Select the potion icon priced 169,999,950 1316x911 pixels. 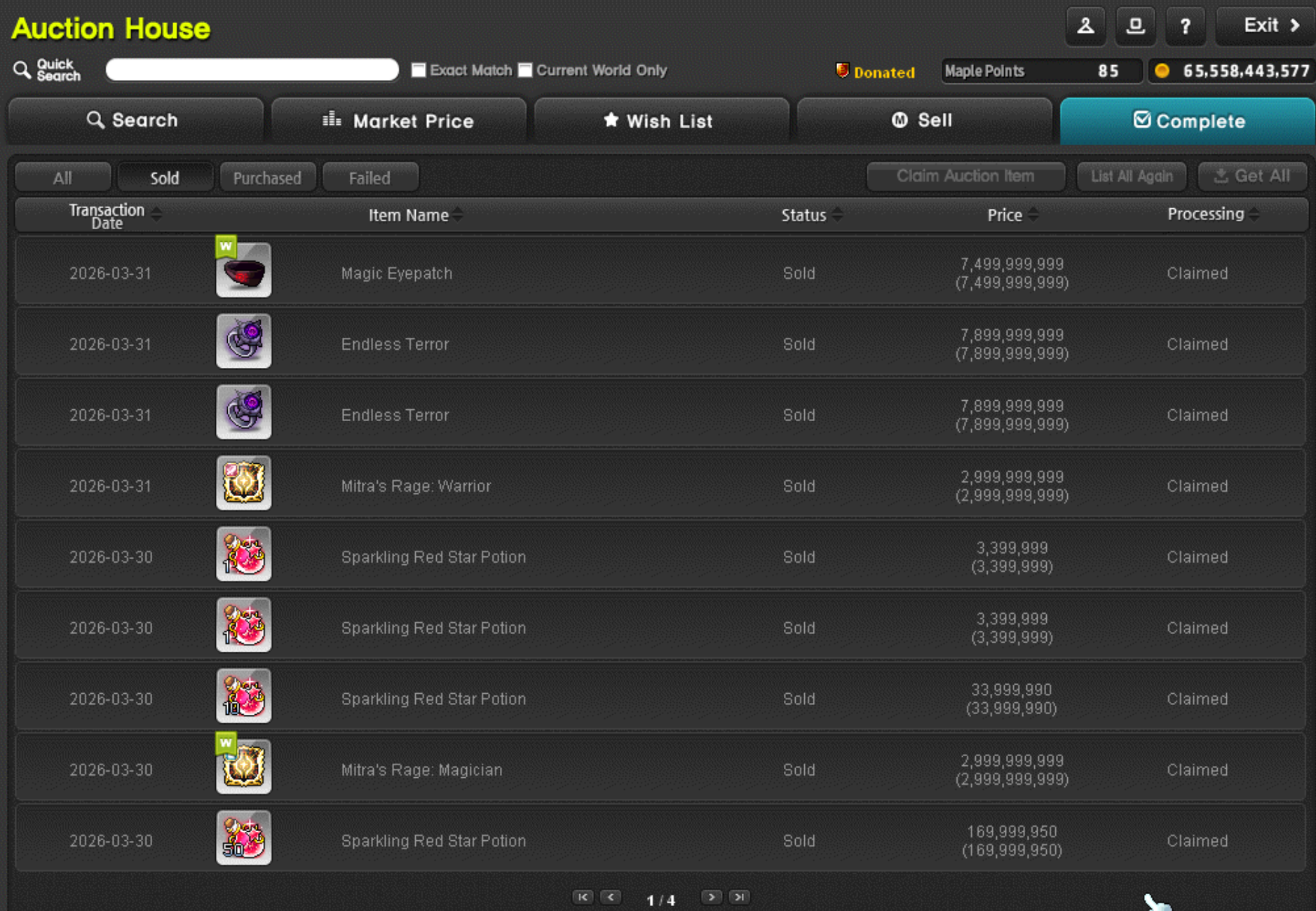coord(243,837)
